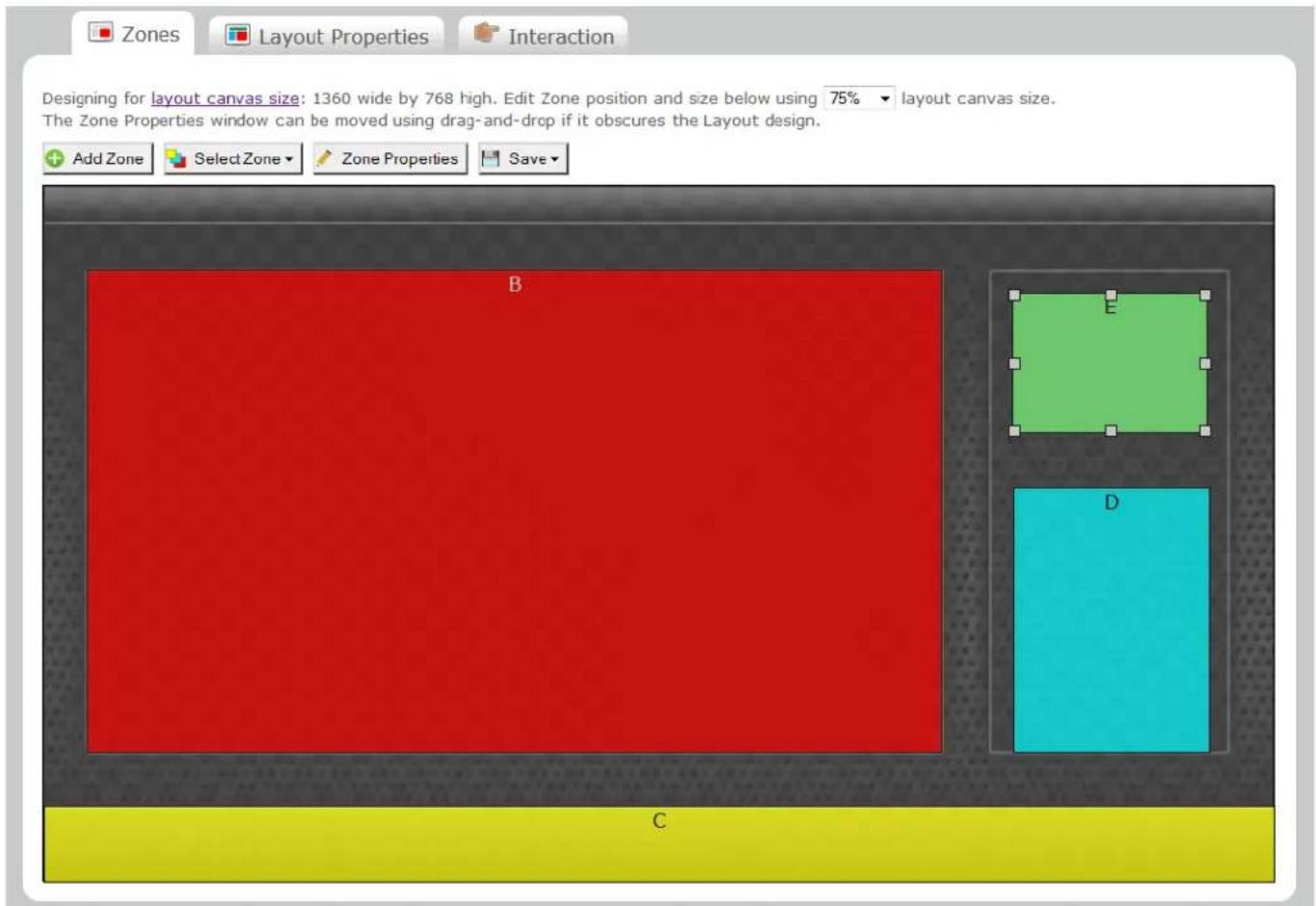Image resolution: width=1316 pixels, height=906 pixels.
Task: Open the 75% canvas size dropdown
Action: [859, 98]
